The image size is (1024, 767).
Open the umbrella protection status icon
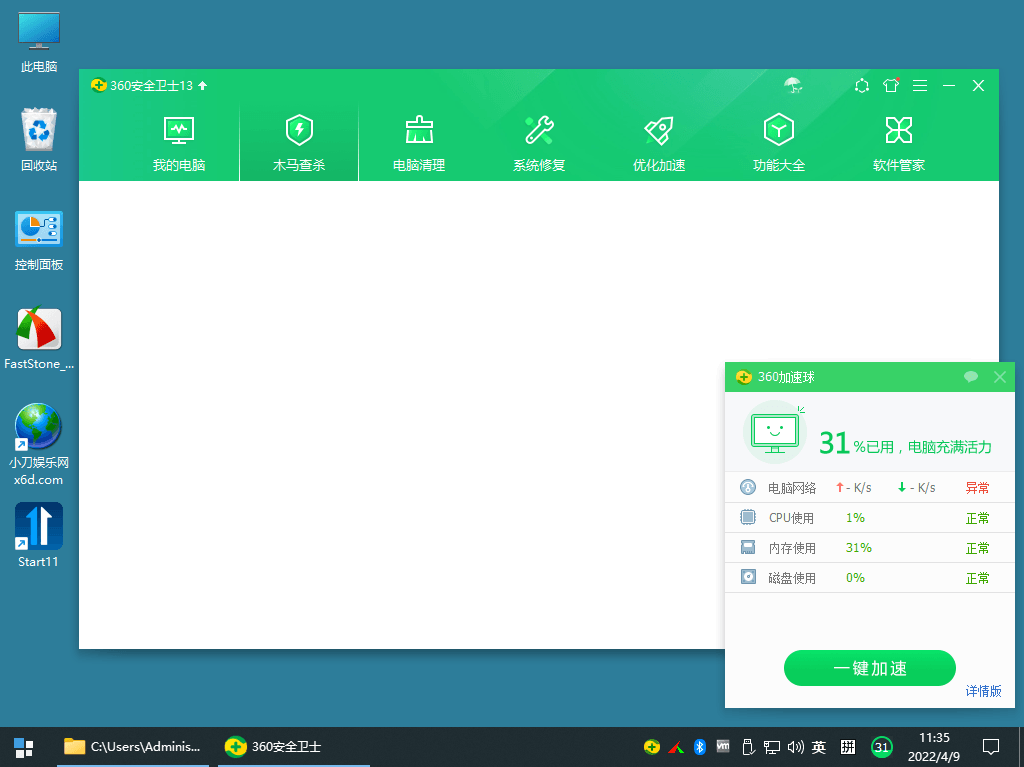click(793, 86)
